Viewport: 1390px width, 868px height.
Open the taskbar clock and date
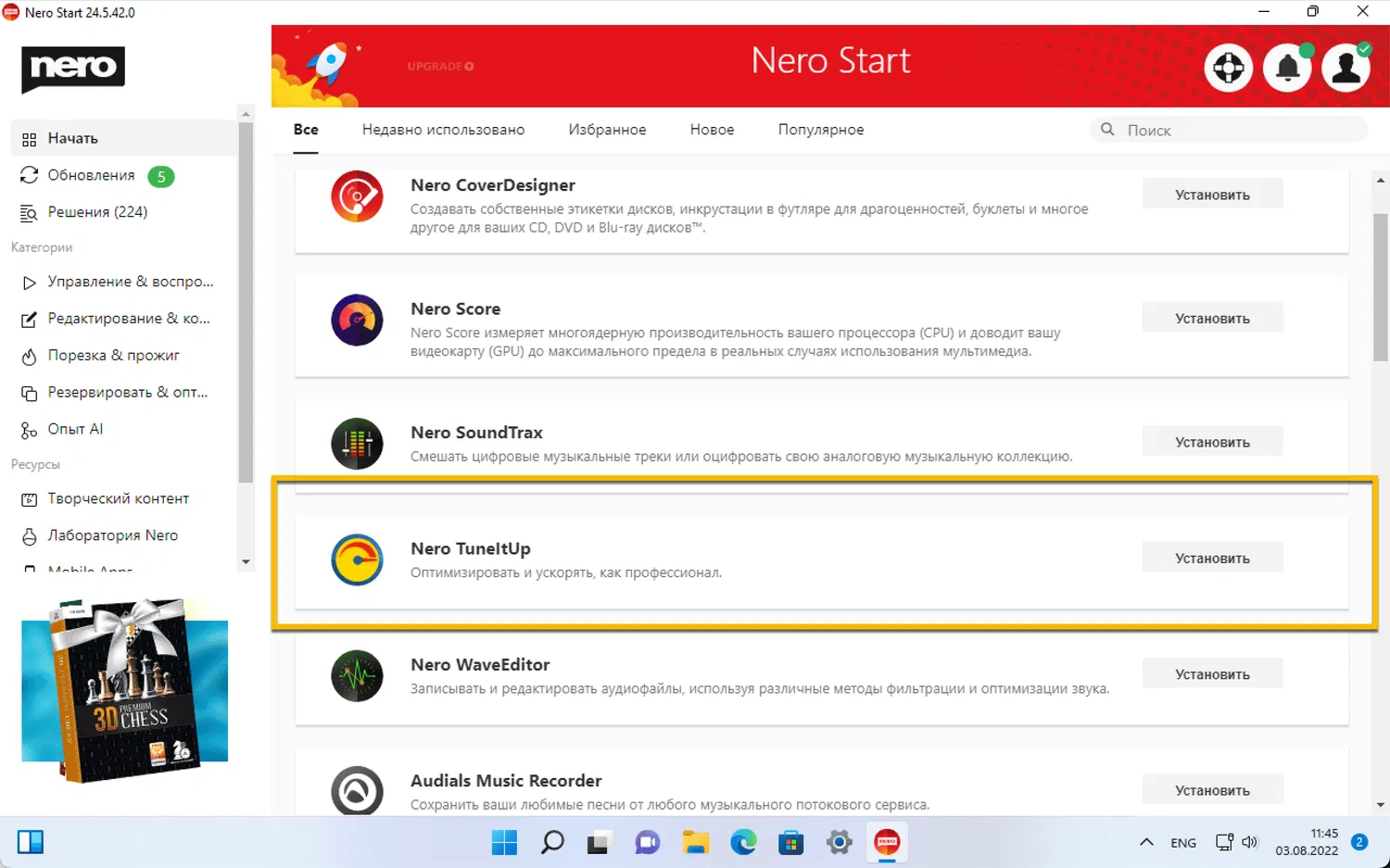coord(1307,842)
